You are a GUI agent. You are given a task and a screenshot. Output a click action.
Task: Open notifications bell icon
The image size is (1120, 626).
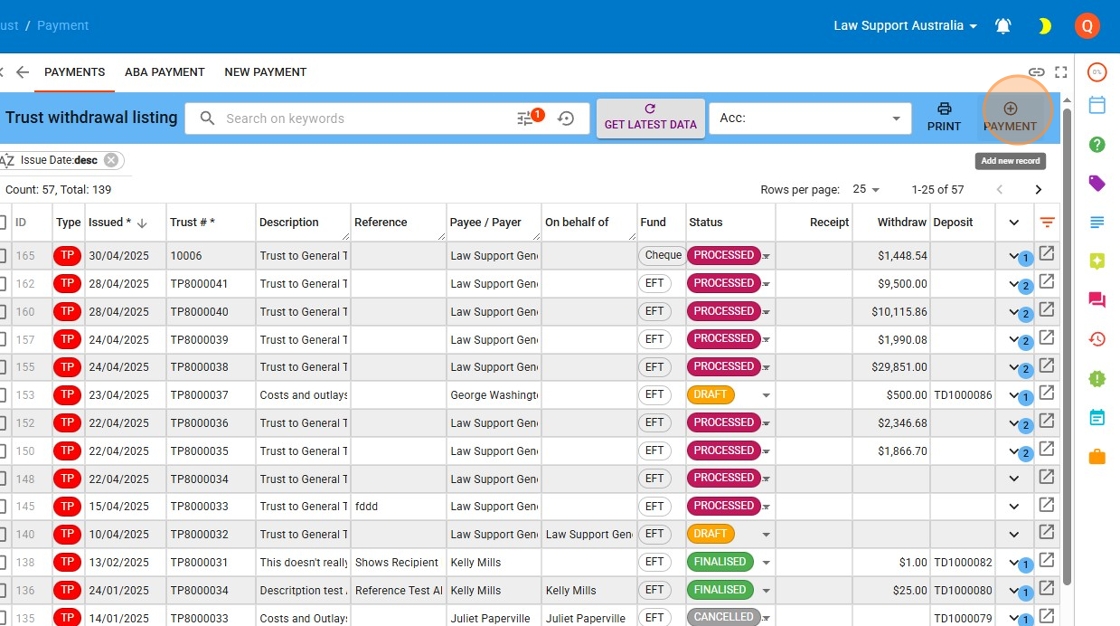tap(1003, 26)
